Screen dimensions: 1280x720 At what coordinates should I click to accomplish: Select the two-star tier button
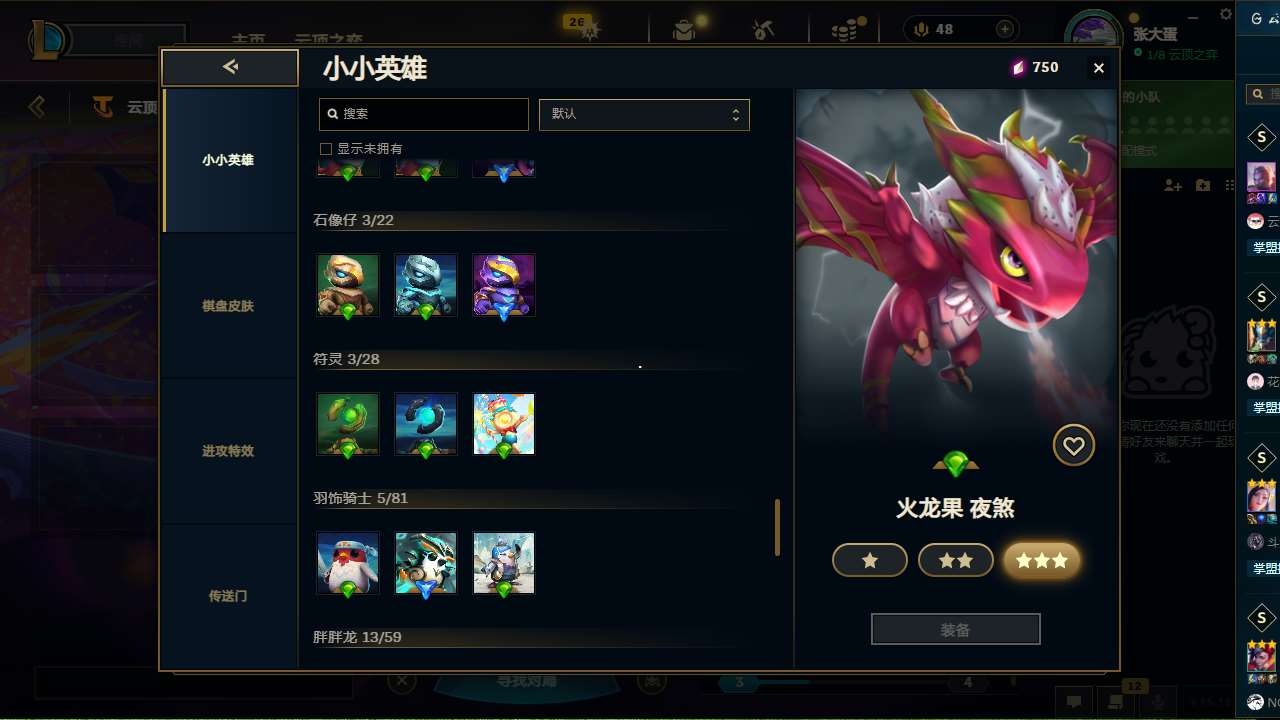(x=956, y=561)
